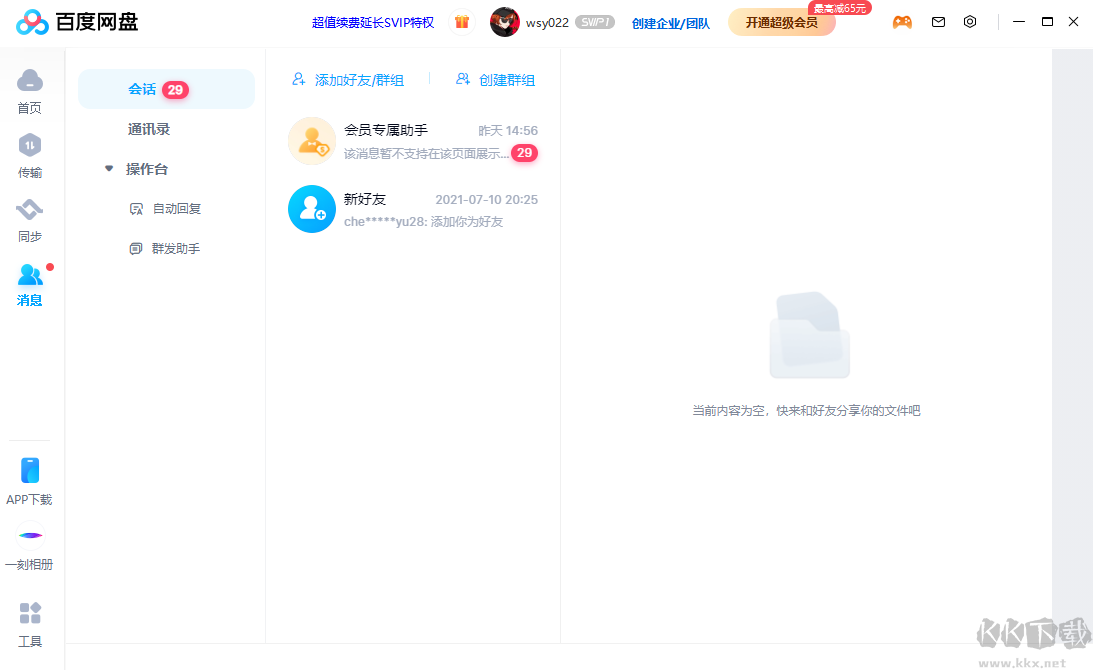Collapse the 操作台 section

pyautogui.click(x=108, y=168)
